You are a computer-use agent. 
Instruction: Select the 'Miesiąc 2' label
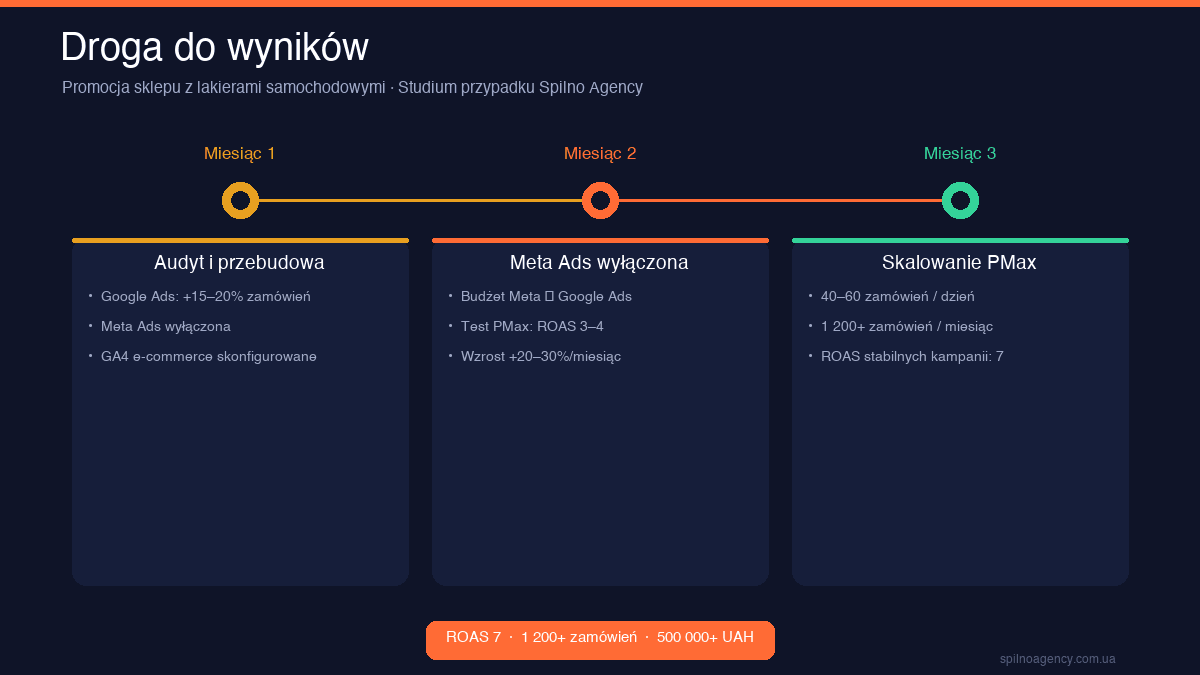[600, 153]
